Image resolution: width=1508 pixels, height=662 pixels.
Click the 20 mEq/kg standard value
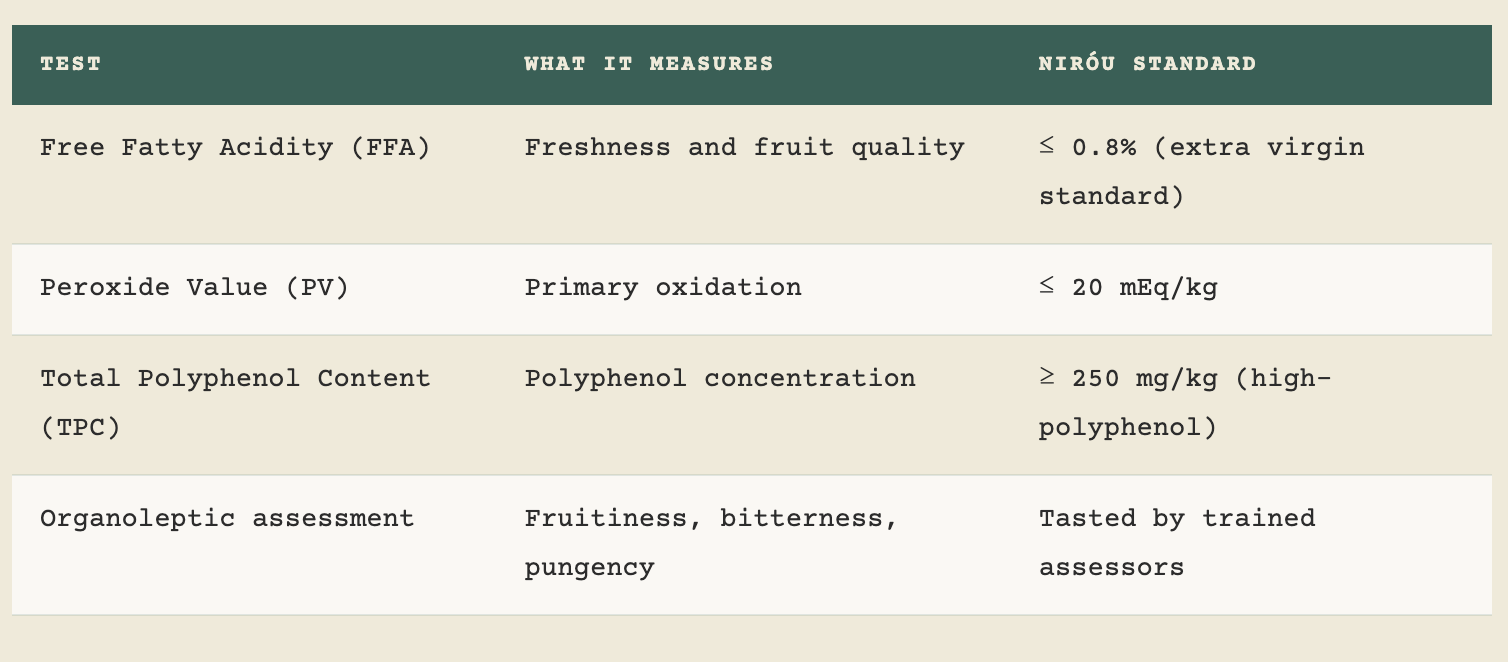point(1144,288)
